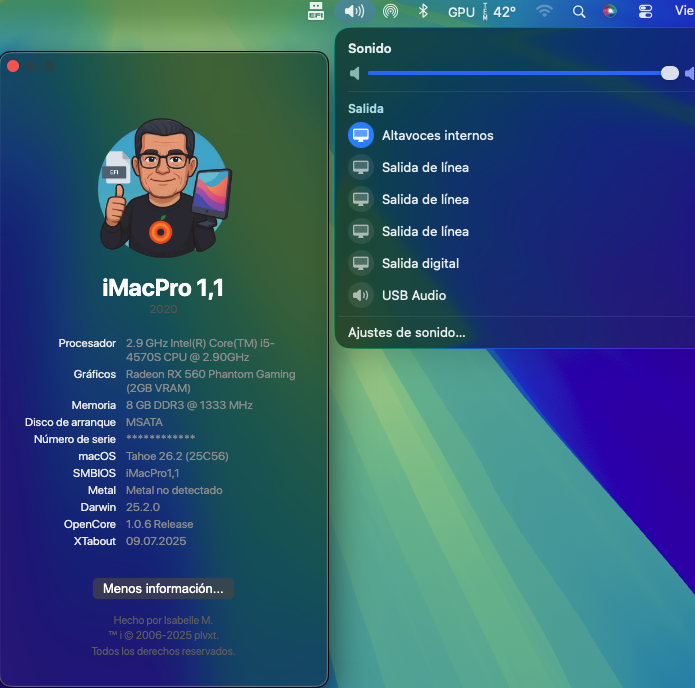695x688 pixels.
Task: Click the Procesador value 2.9 GHz Intel Core i5
Action: tap(200, 350)
